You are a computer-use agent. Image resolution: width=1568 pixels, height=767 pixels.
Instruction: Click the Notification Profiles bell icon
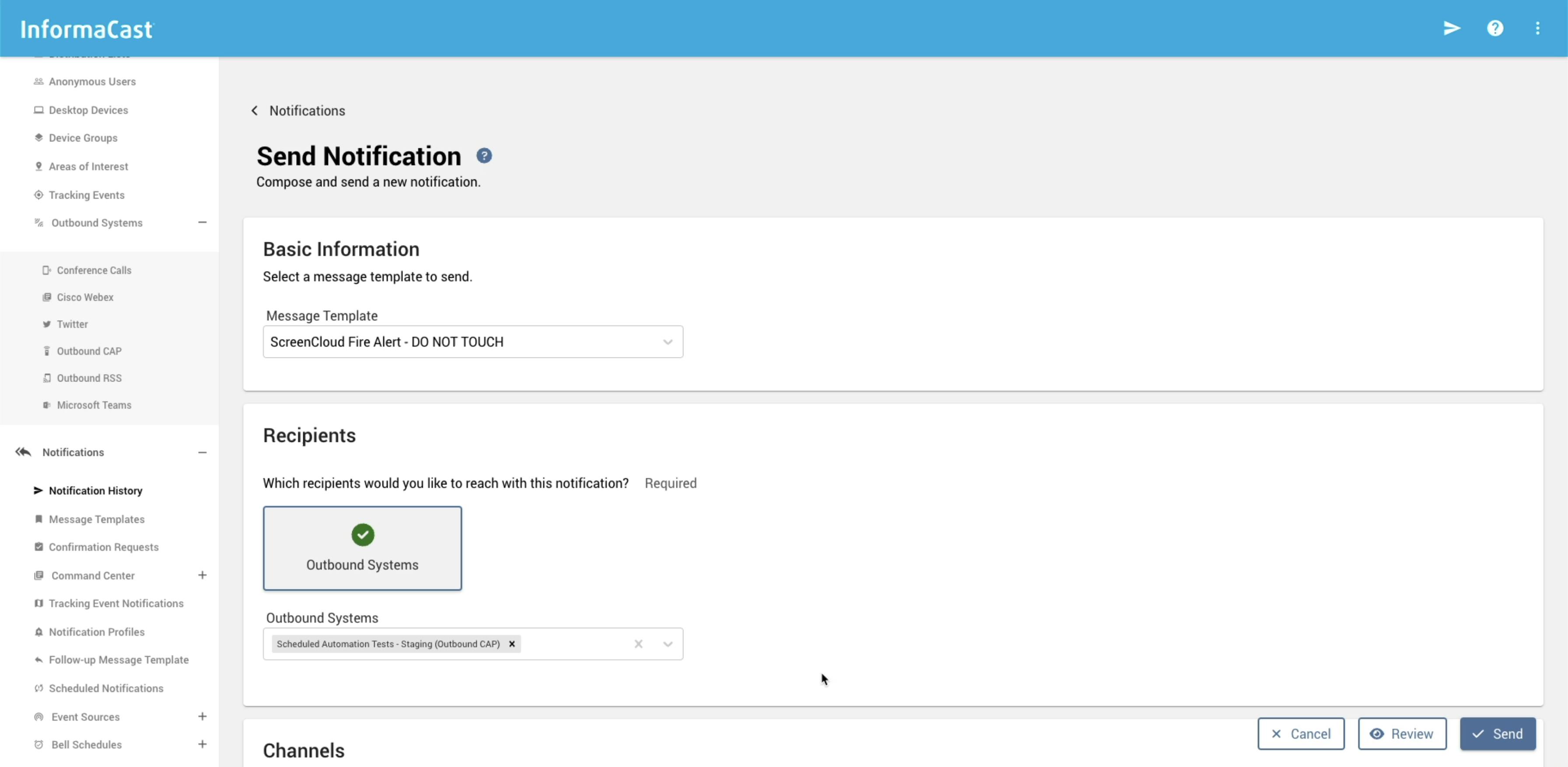point(38,631)
